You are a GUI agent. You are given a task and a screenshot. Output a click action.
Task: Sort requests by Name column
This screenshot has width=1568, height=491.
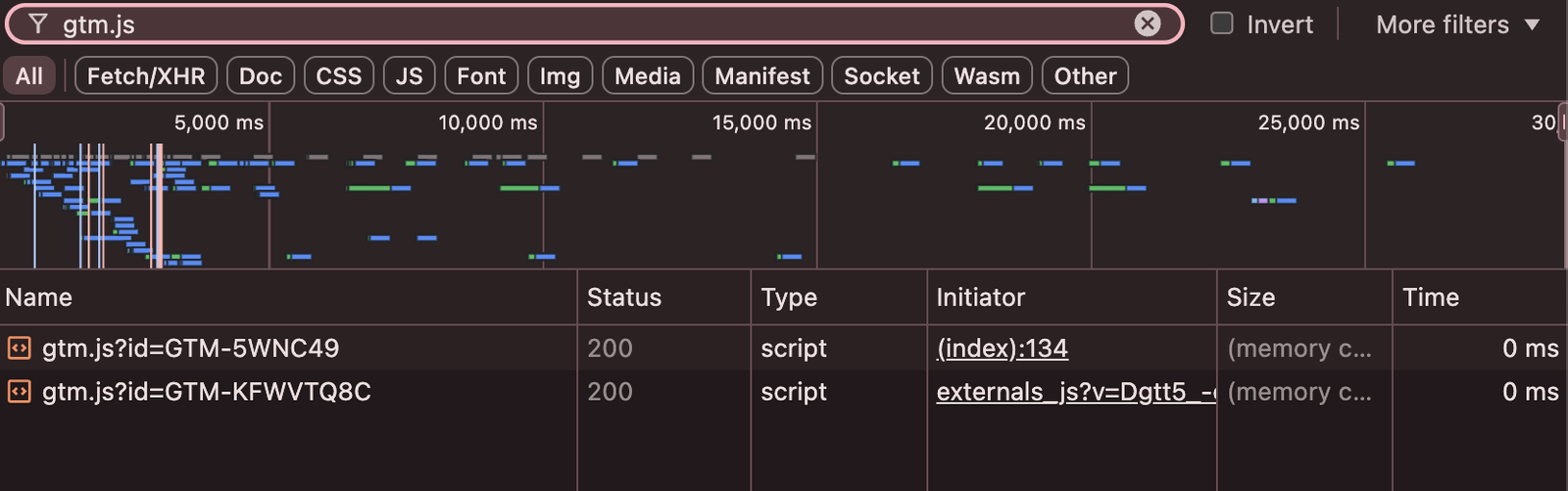[39, 298]
